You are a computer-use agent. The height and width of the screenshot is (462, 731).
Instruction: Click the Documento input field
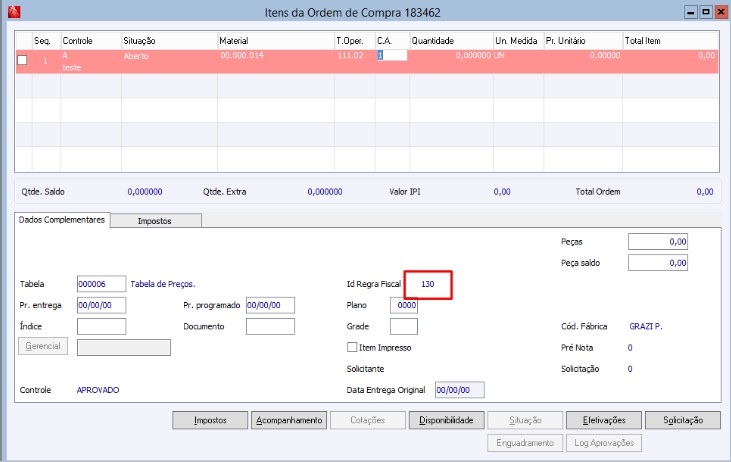click(x=270, y=326)
